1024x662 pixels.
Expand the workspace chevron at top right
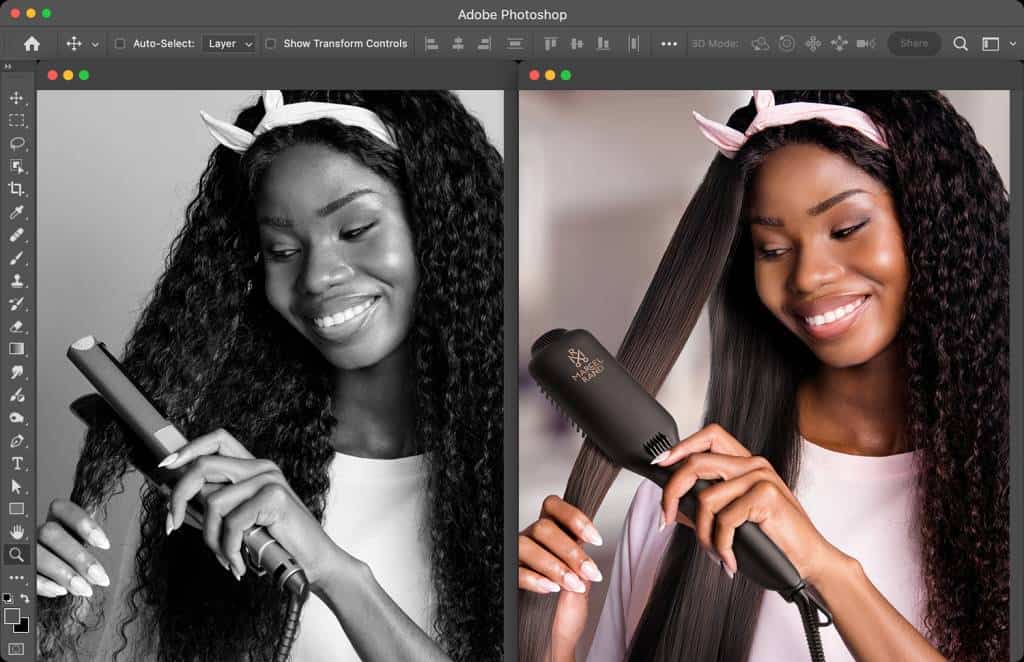[x=1013, y=44]
